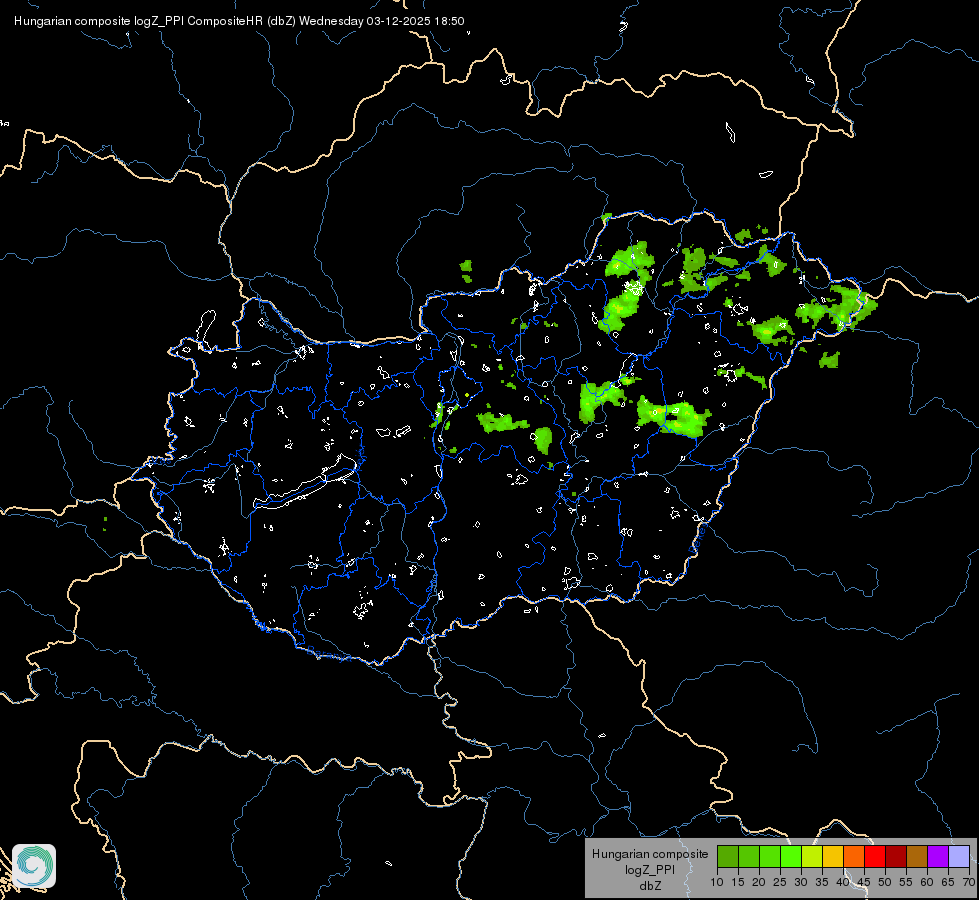
Task: Click the legend label 'logZ_PPI'
Action: pos(650,870)
